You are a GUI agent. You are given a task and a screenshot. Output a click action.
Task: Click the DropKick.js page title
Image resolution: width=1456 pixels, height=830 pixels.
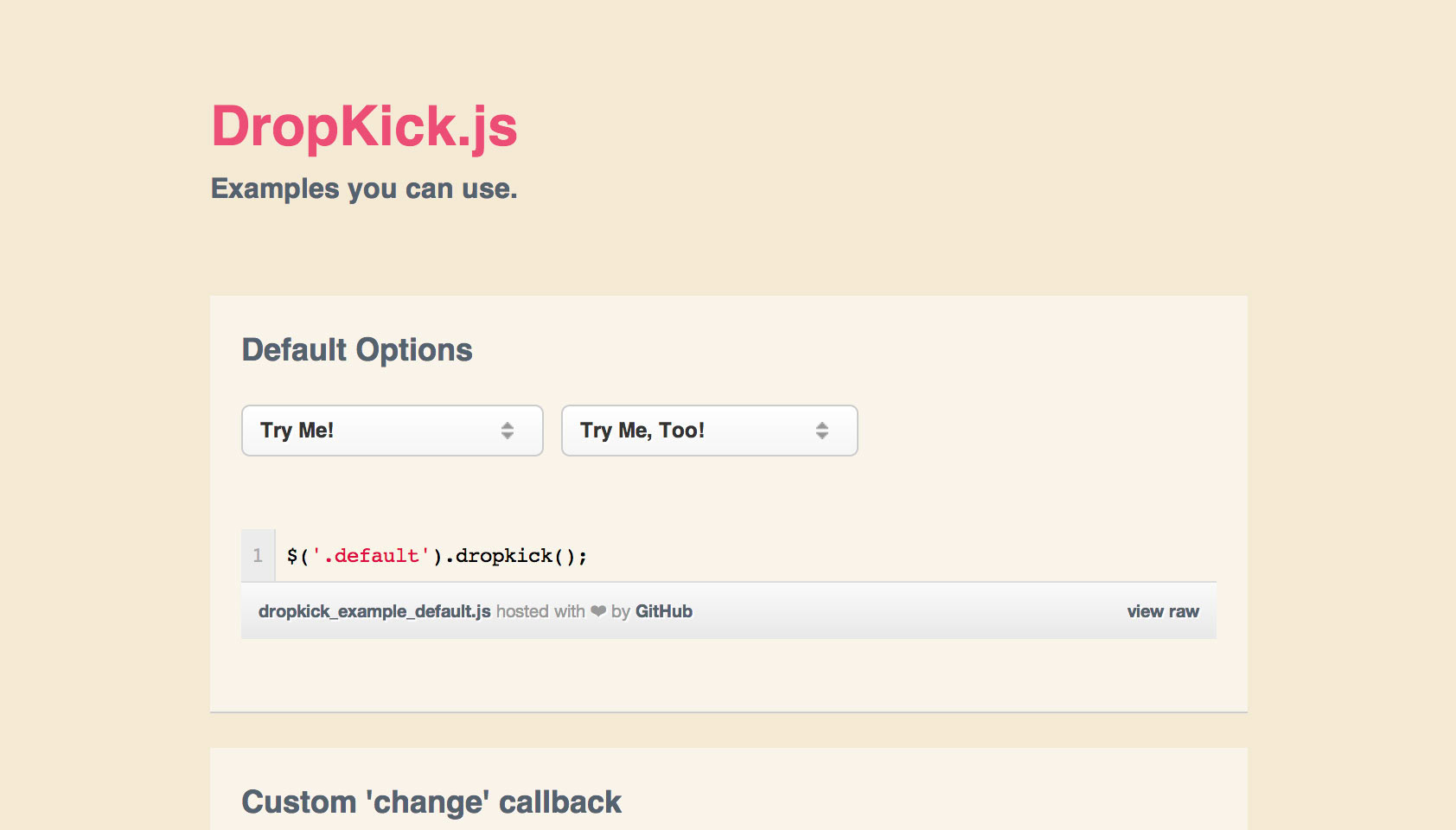[364, 126]
